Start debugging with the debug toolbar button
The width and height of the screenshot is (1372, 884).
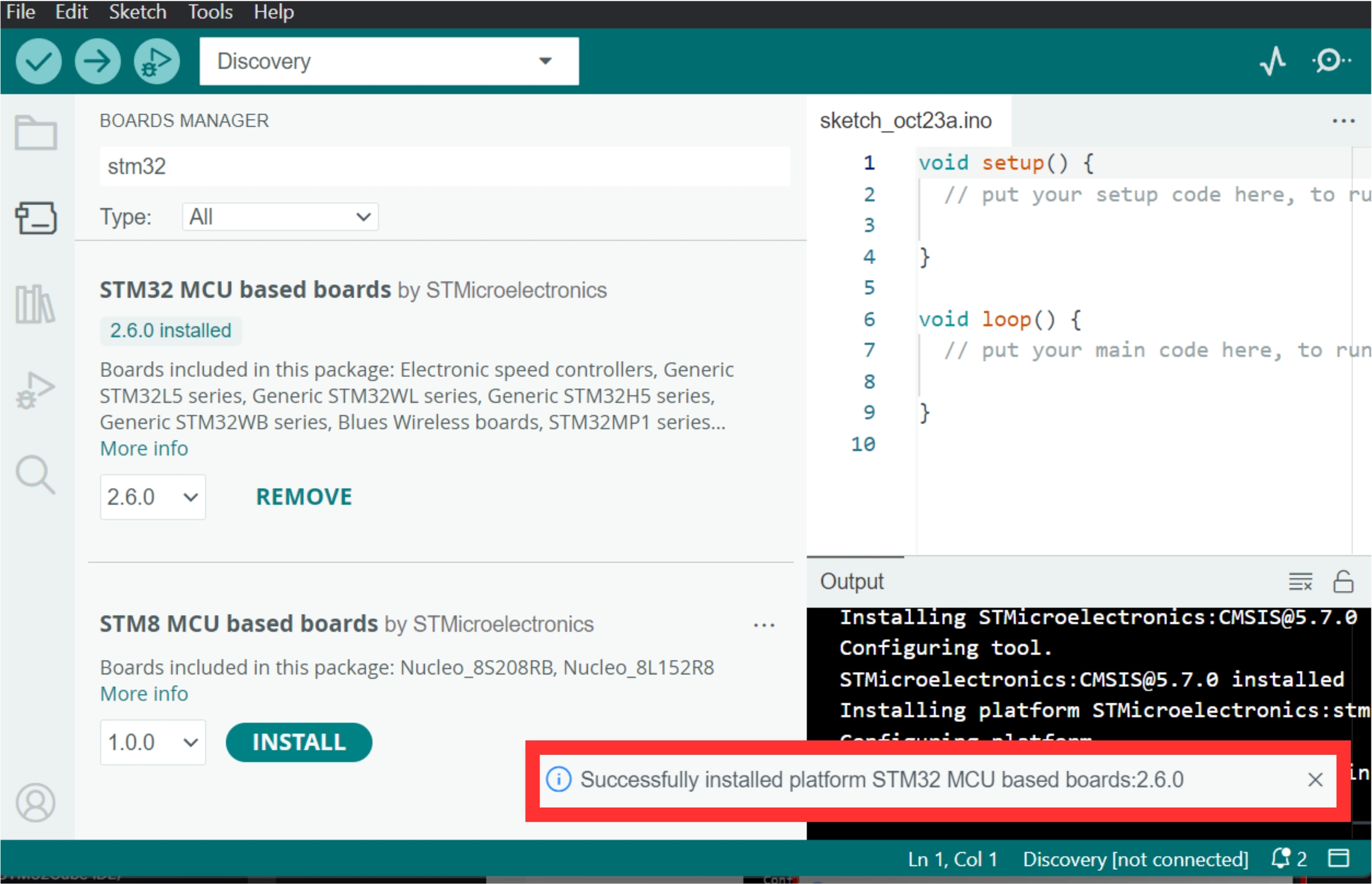(x=156, y=61)
